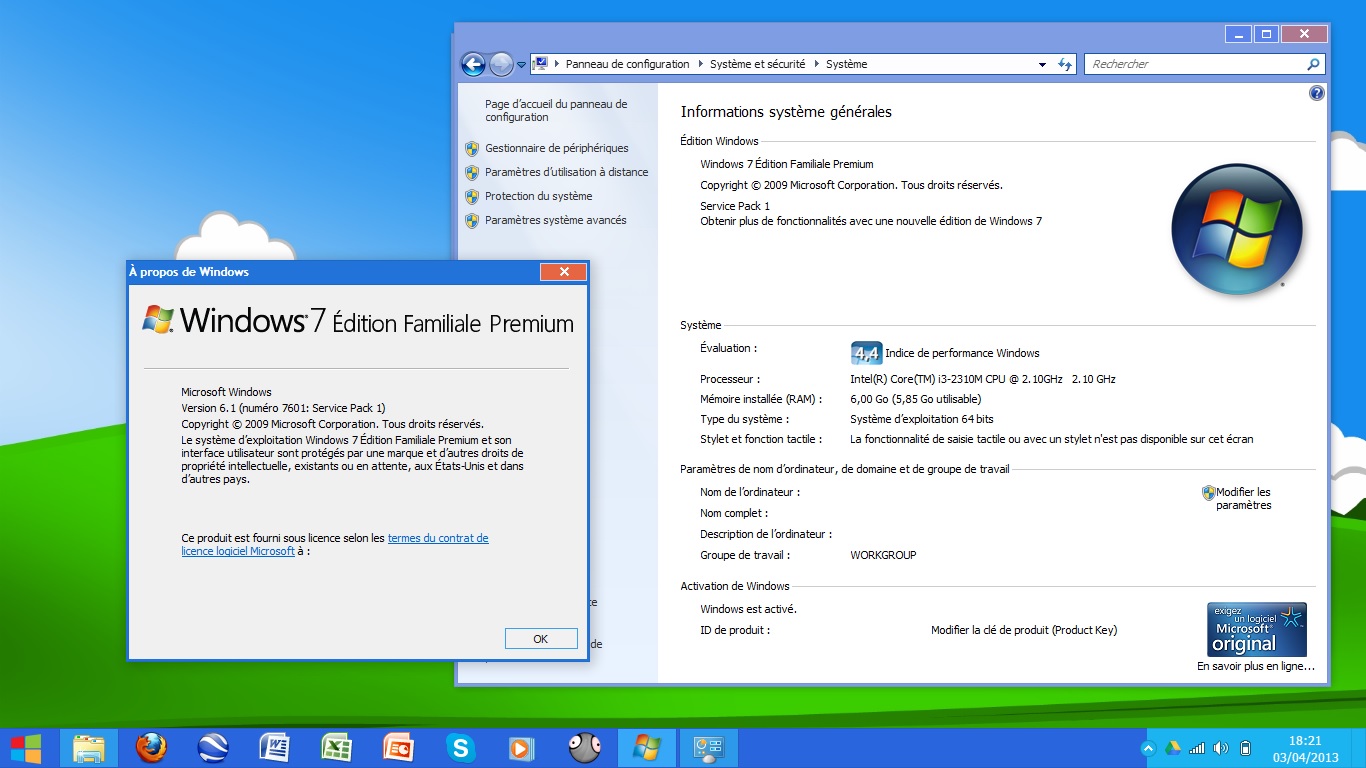Click the shield icon beside Gestionnaire de périphériques
The image size is (1366, 768).
(x=472, y=148)
